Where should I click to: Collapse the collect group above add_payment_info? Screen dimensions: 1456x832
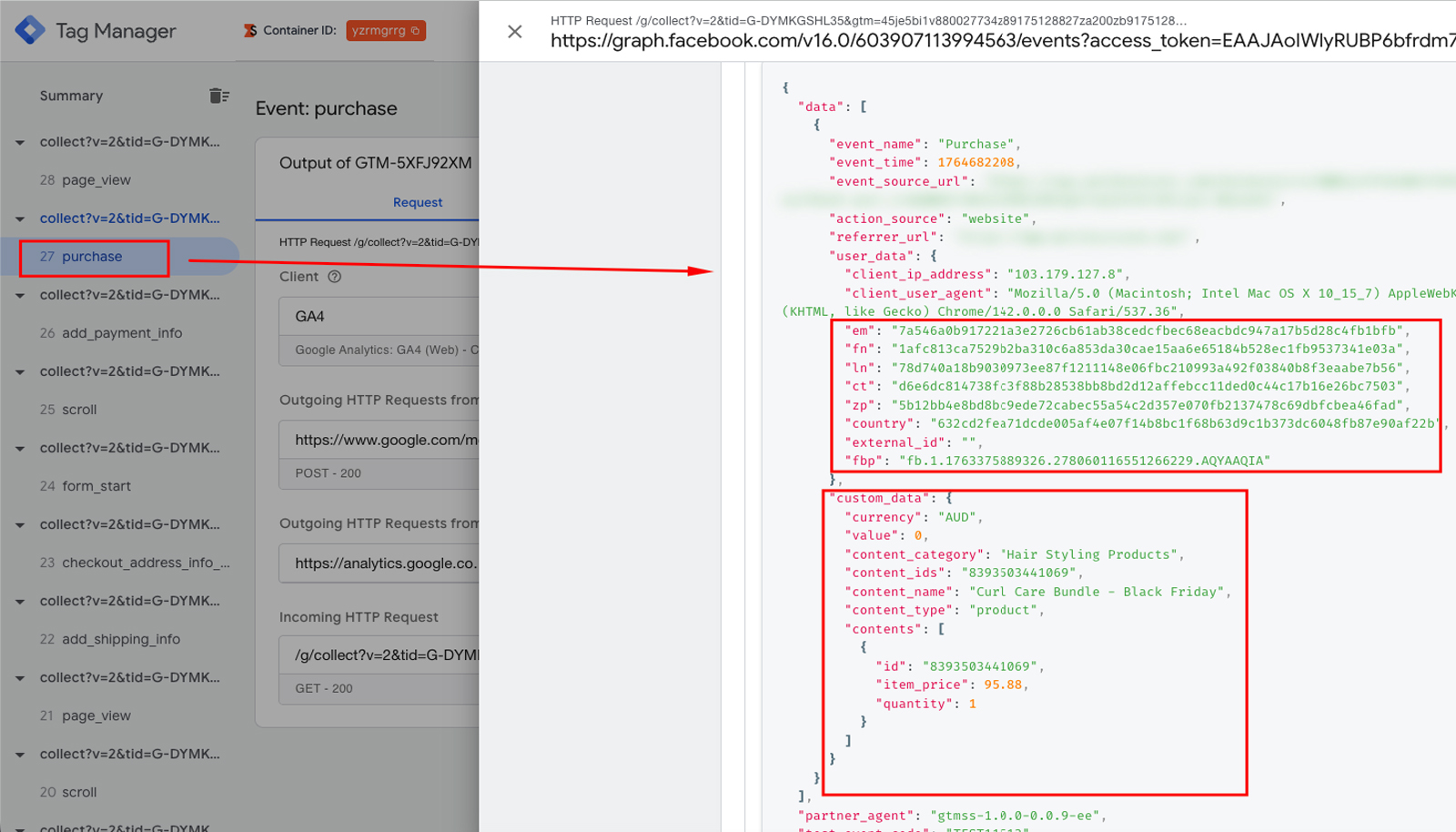click(20, 295)
